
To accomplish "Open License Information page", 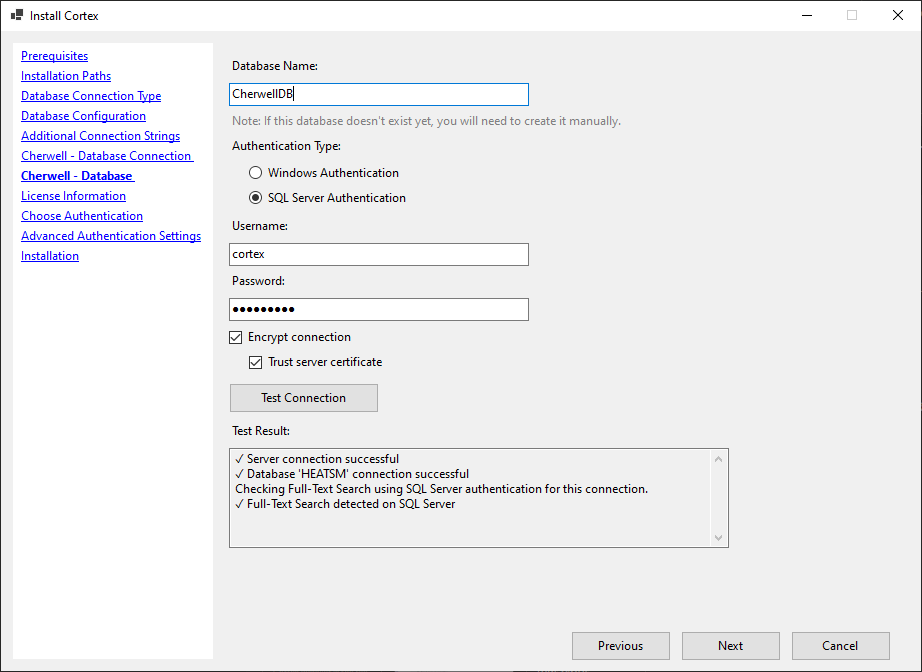I will tap(73, 195).
